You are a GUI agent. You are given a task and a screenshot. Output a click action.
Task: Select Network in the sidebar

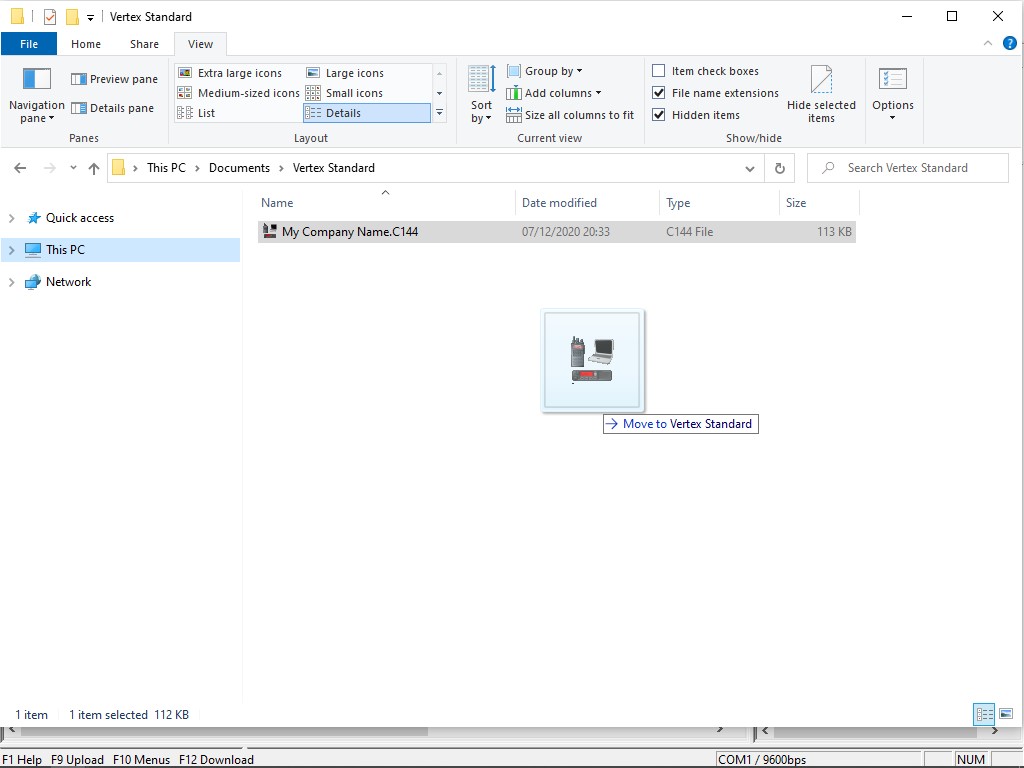coord(68,281)
